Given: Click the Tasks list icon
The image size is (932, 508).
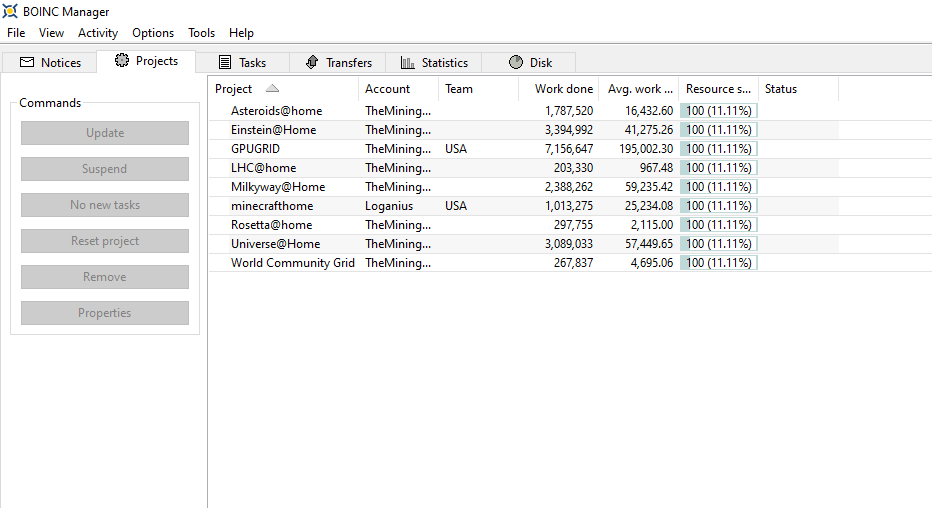Looking at the screenshot, I should click(x=225, y=62).
